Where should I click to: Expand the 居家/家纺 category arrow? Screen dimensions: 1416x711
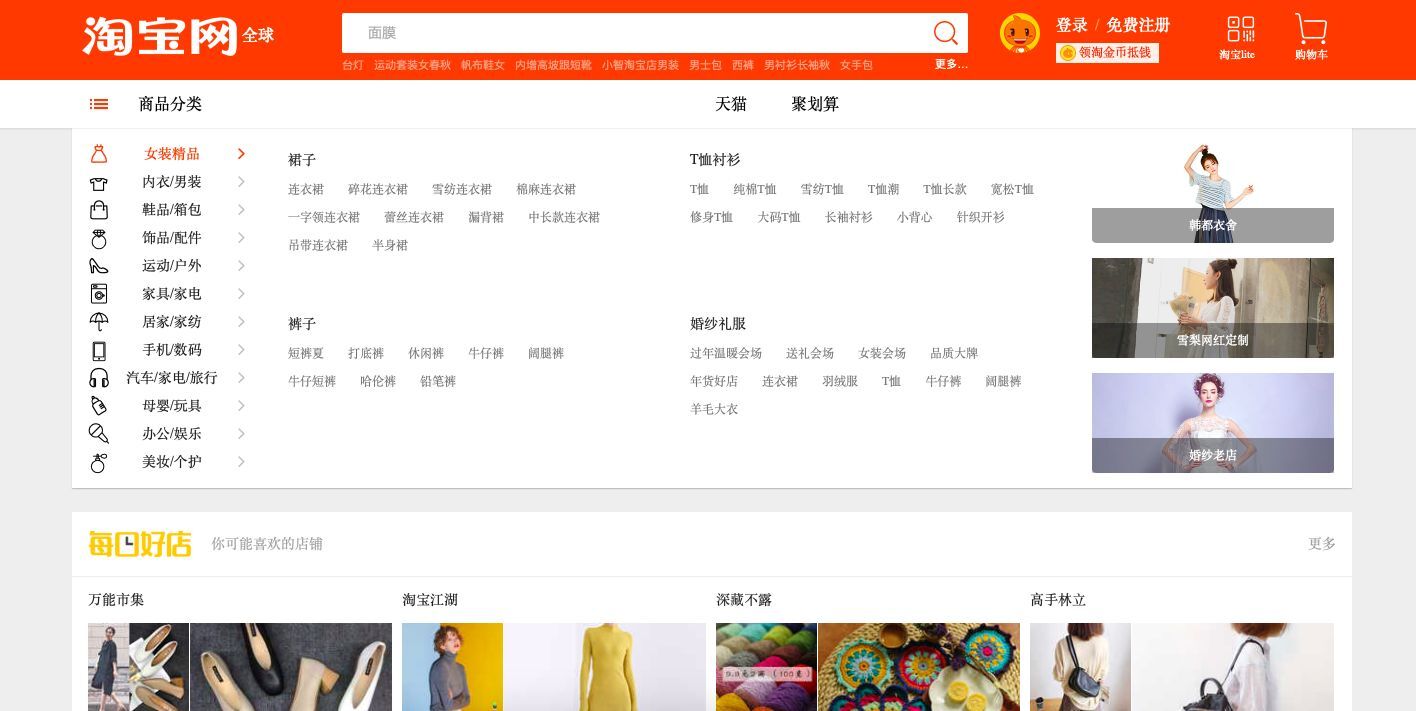click(241, 321)
